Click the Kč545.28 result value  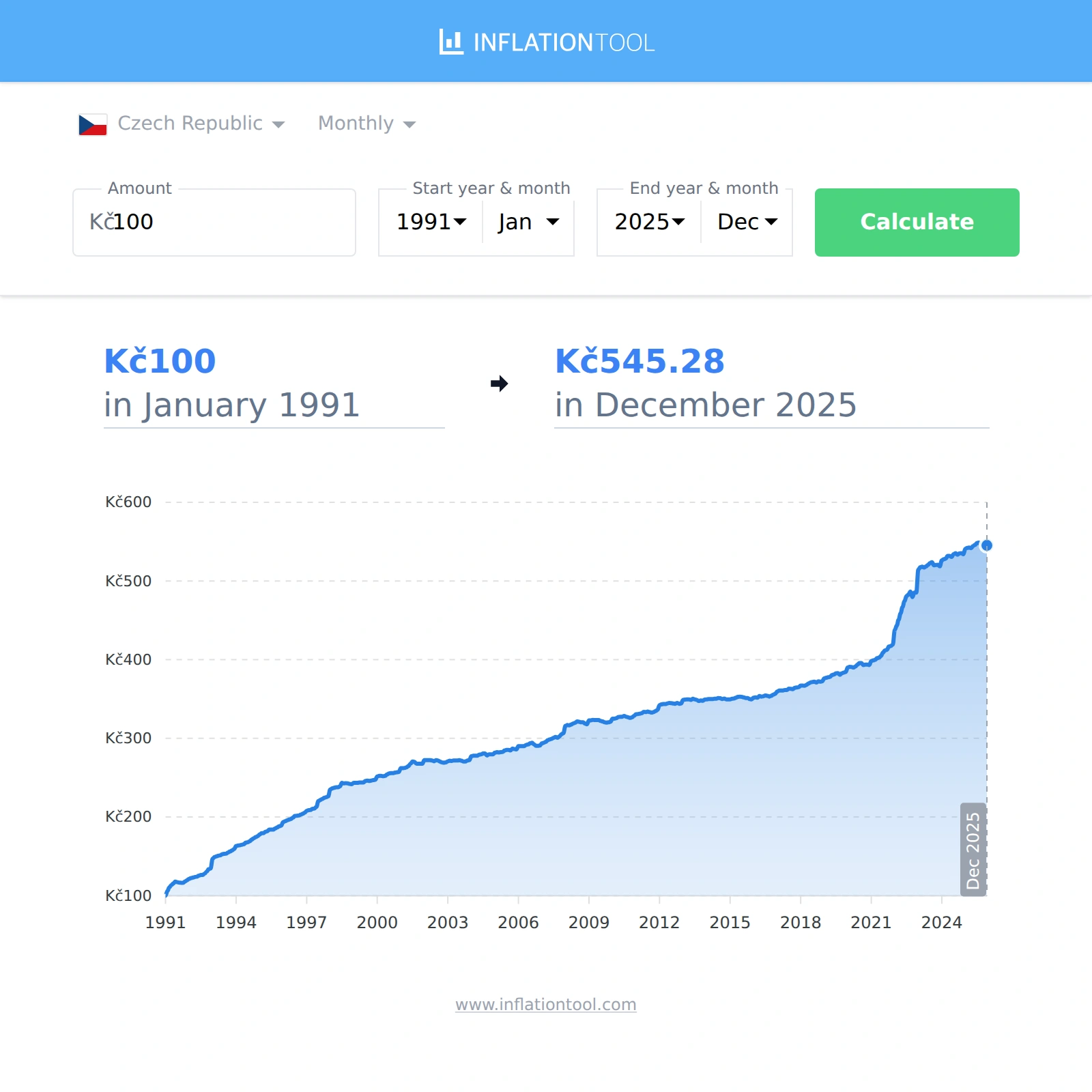point(640,361)
